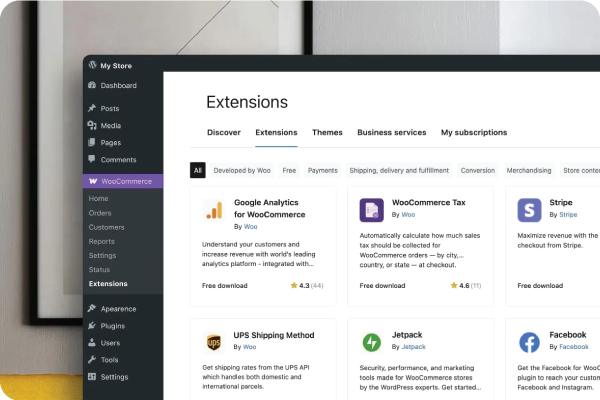Click Woo link under Google Analytics
This screenshot has width=600, height=400.
click(x=250, y=227)
